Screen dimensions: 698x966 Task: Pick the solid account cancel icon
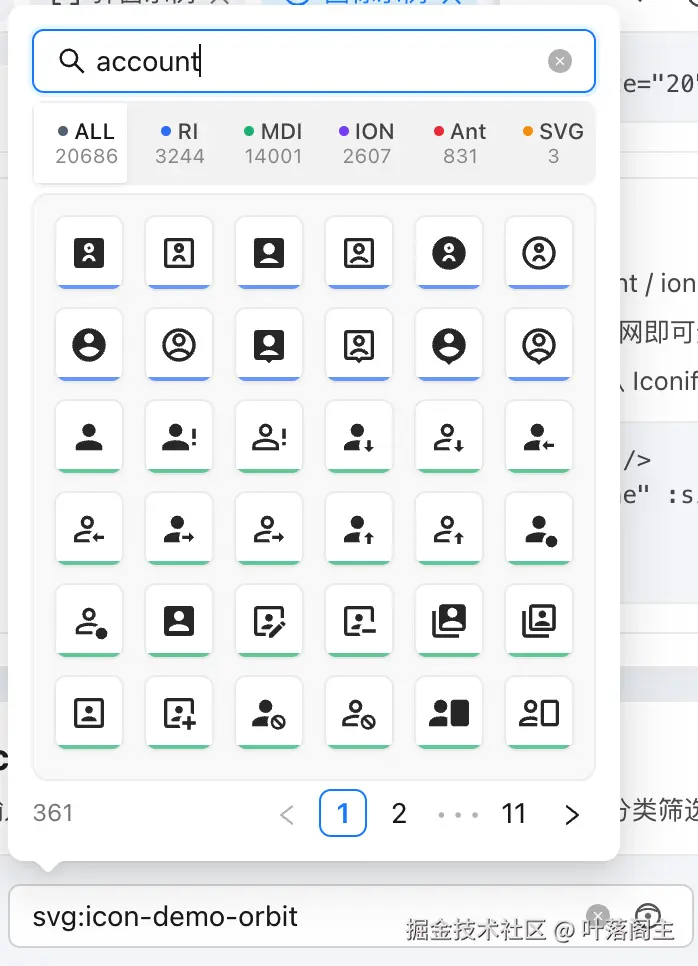[269, 713]
